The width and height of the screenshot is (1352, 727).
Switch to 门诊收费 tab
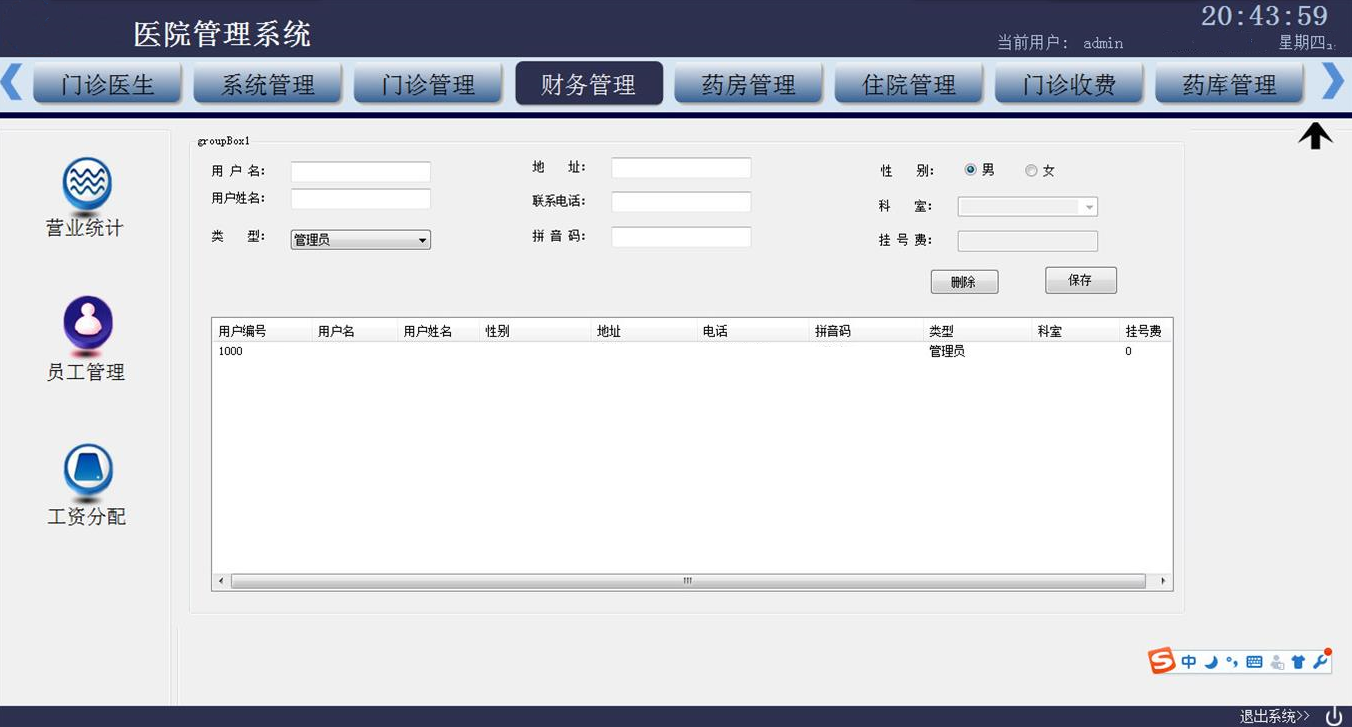click(x=1069, y=84)
